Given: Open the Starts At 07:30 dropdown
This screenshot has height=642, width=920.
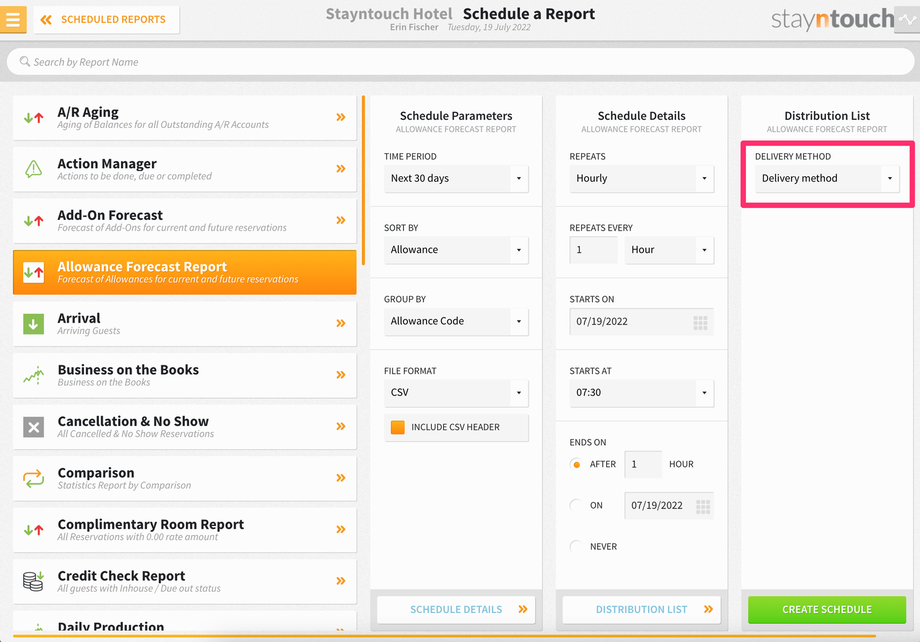Looking at the screenshot, I should tap(641, 393).
